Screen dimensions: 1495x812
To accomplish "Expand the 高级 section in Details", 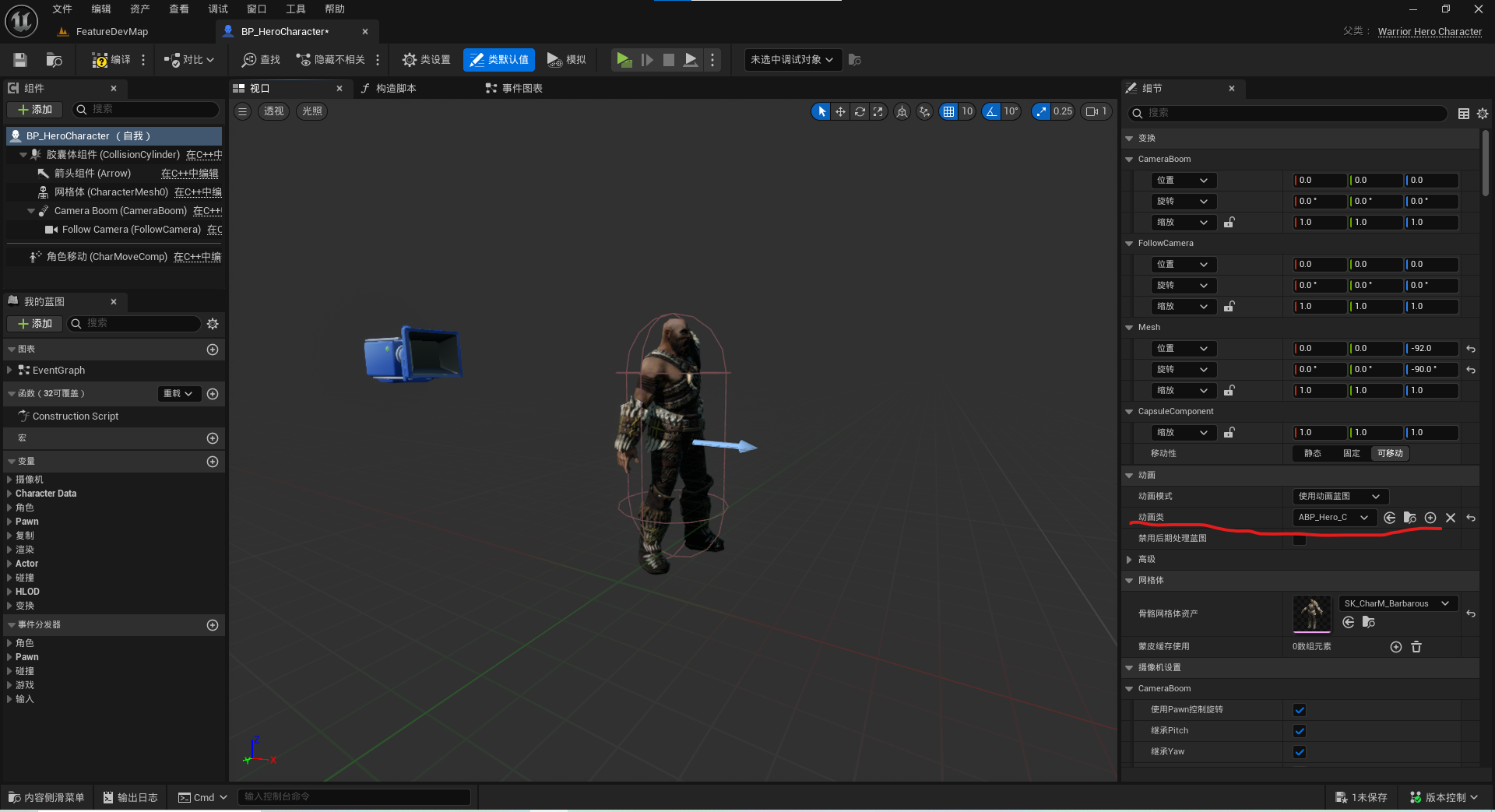I will coord(1130,560).
